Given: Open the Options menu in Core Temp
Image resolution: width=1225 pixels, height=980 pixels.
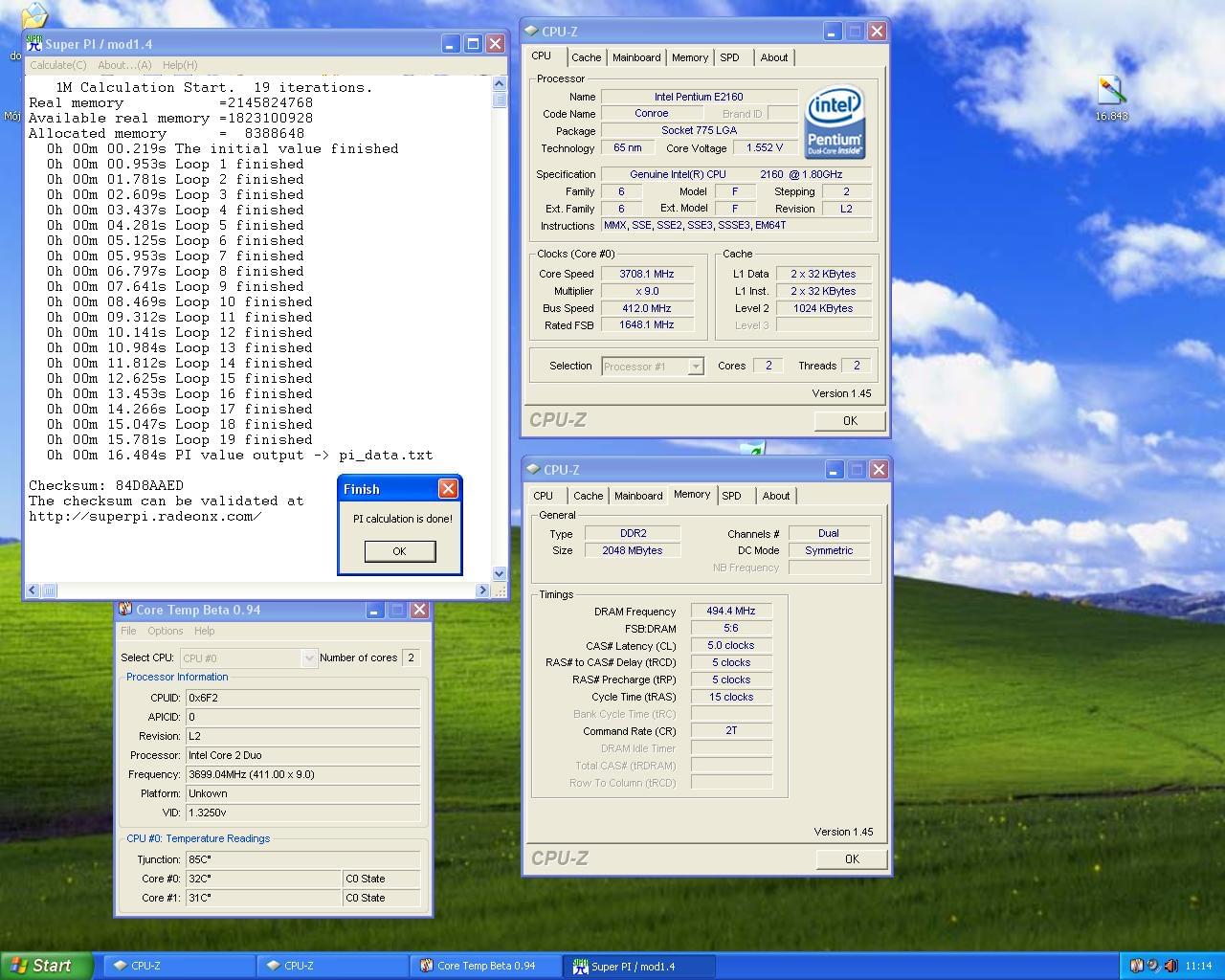Looking at the screenshot, I should 165,631.
